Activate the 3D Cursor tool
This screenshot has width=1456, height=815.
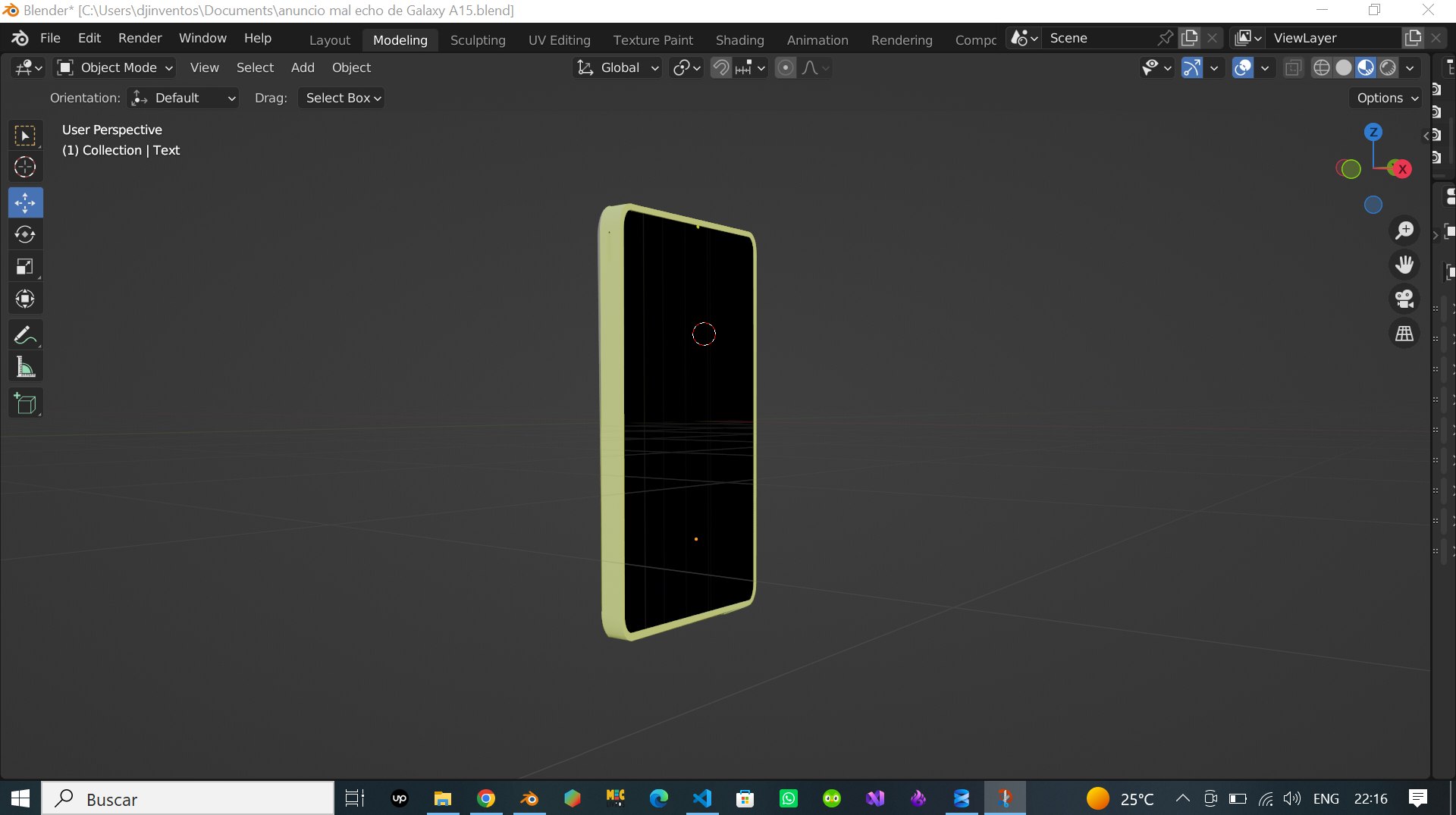click(25, 168)
